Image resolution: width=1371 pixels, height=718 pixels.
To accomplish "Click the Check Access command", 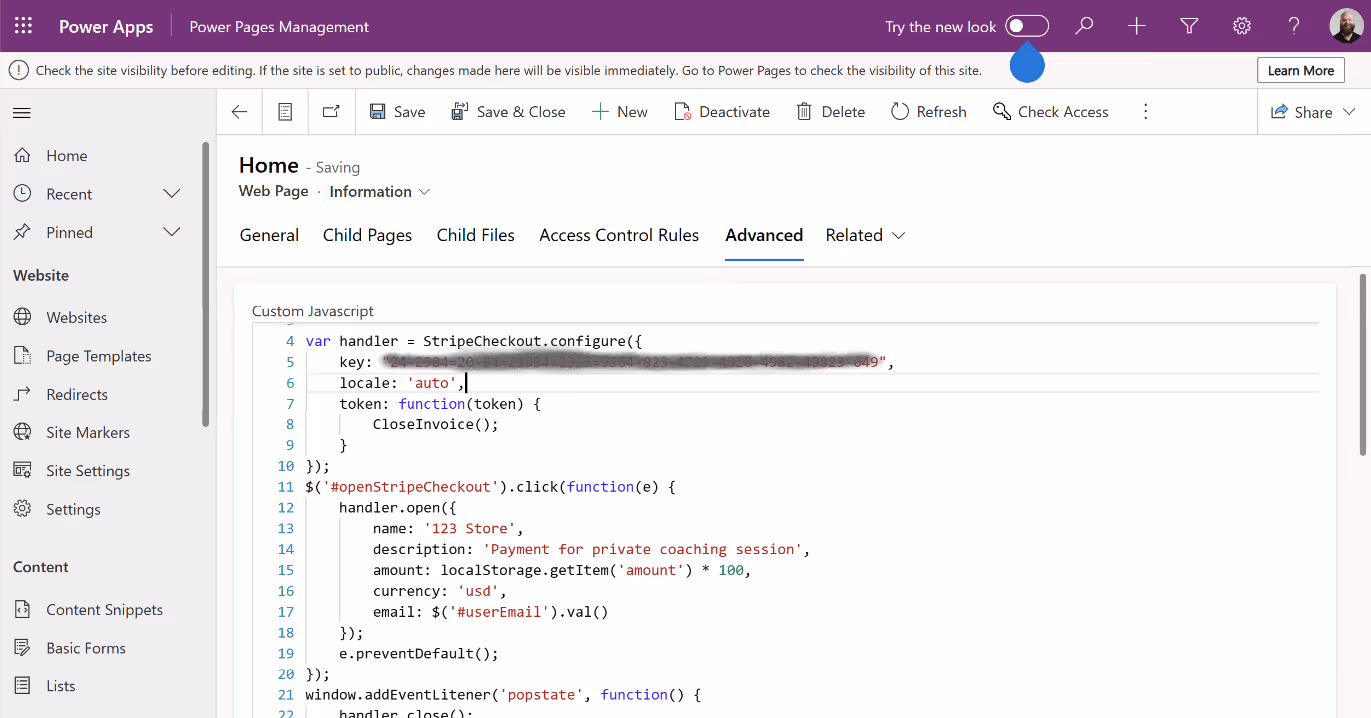I will point(1050,112).
